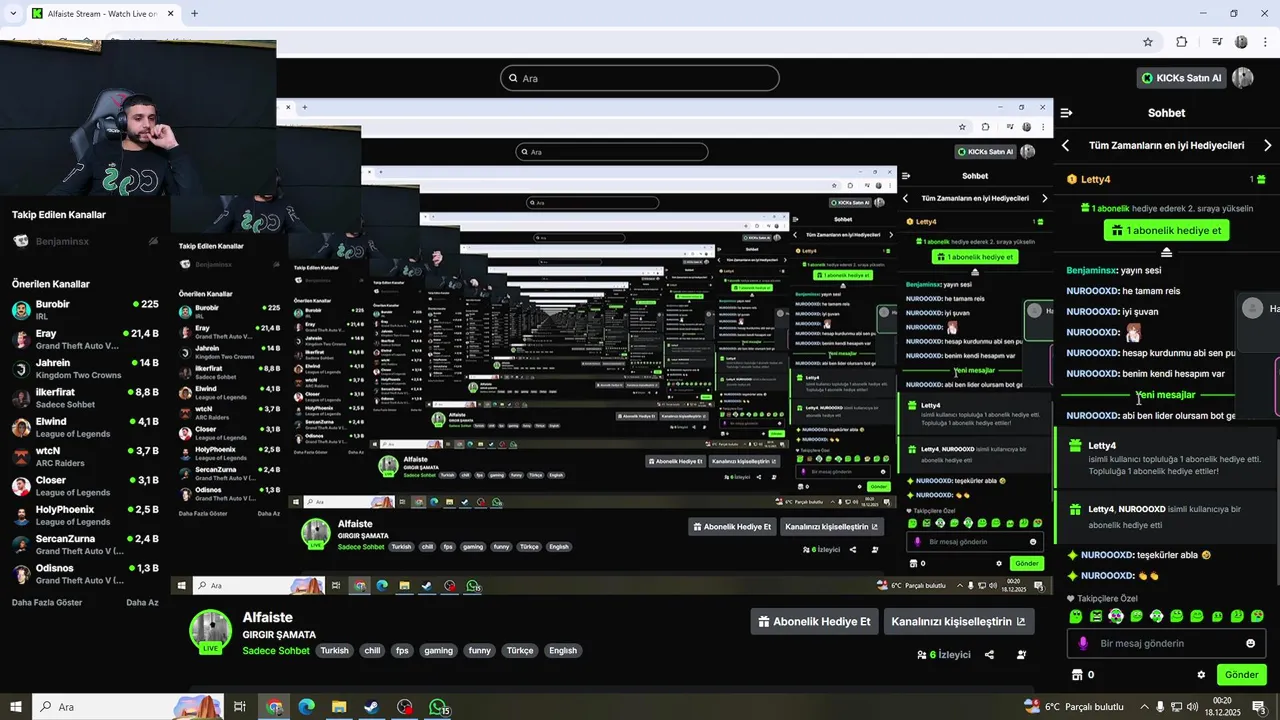Screen dimensions: 1280x720
Task: Open ilkerfirat channel in the main sidebar
Action: point(85,398)
